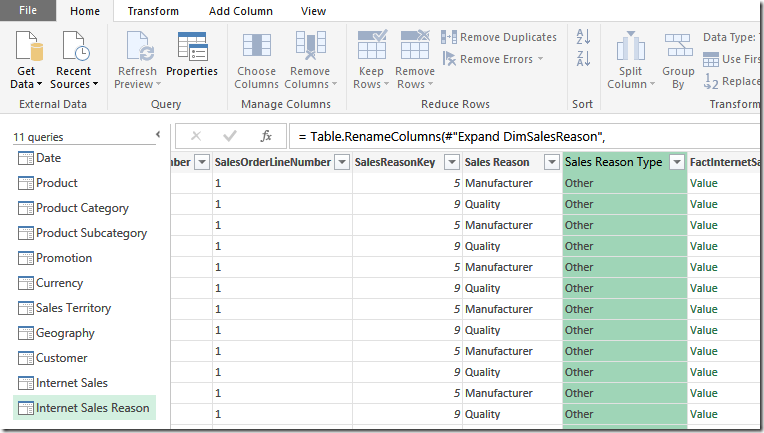The image size is (764, 433).
Task: Expand the Split Column dropdown arrow
Action: point(652,84)
